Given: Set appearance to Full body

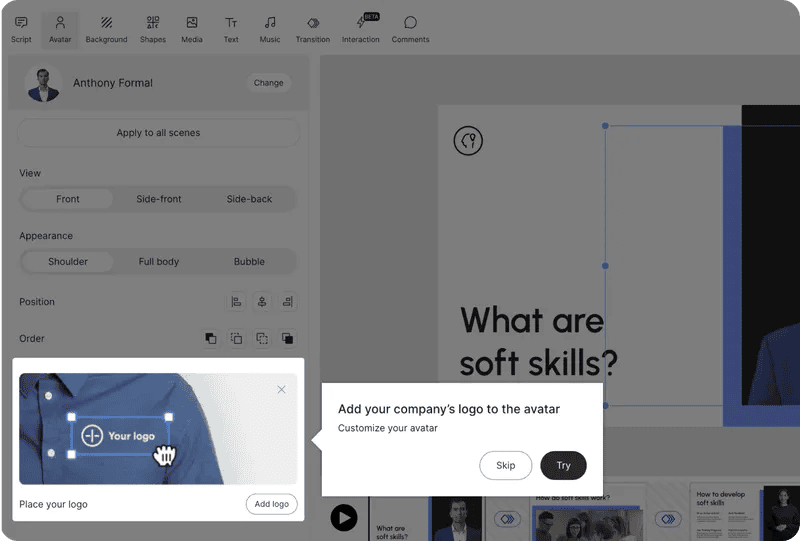Looking at the screenshot, I should pos(159,262).
